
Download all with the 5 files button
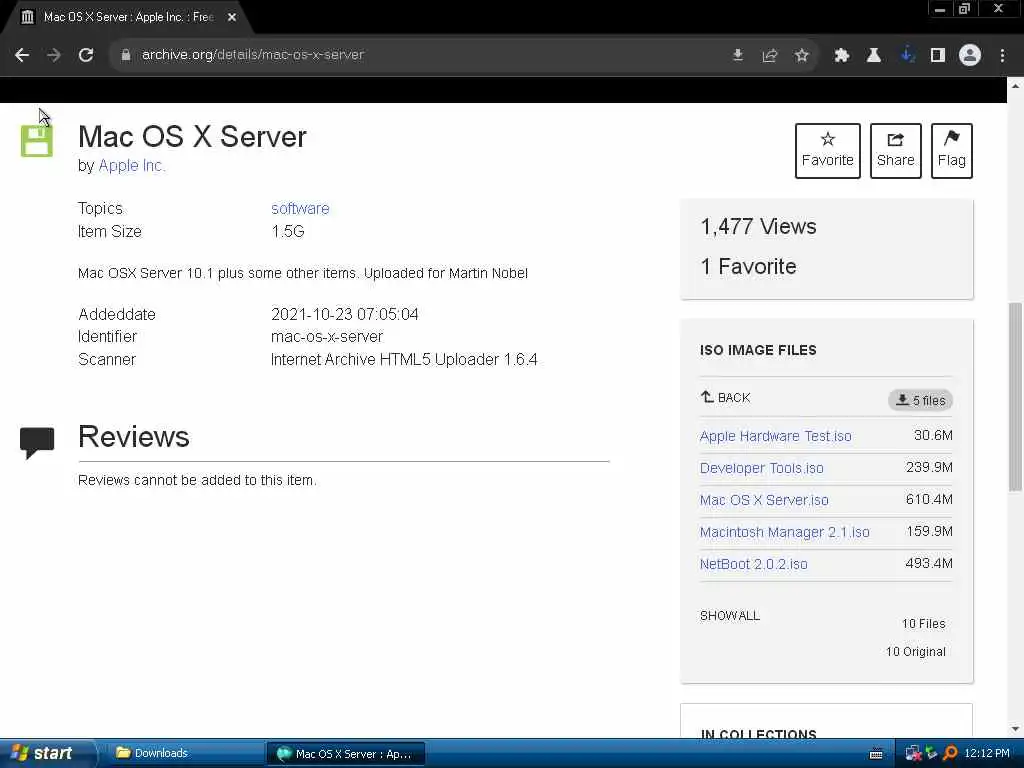click(920, 400)
